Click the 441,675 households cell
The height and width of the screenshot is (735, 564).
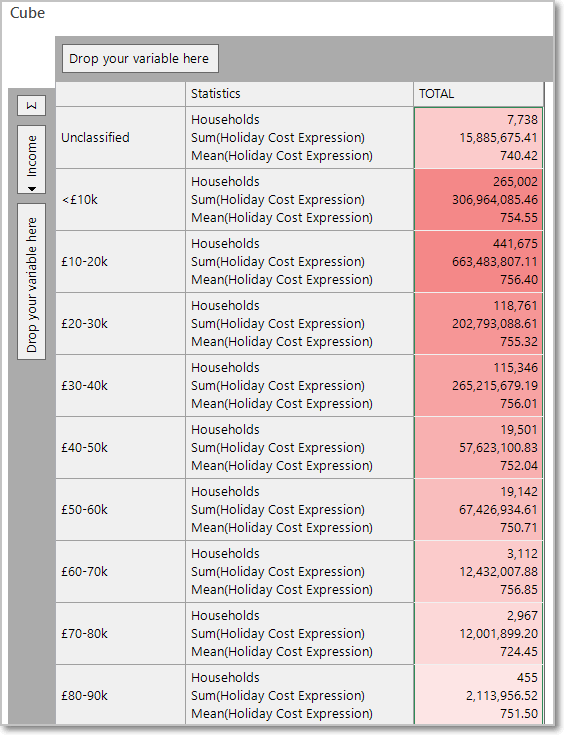pos(515,244)
